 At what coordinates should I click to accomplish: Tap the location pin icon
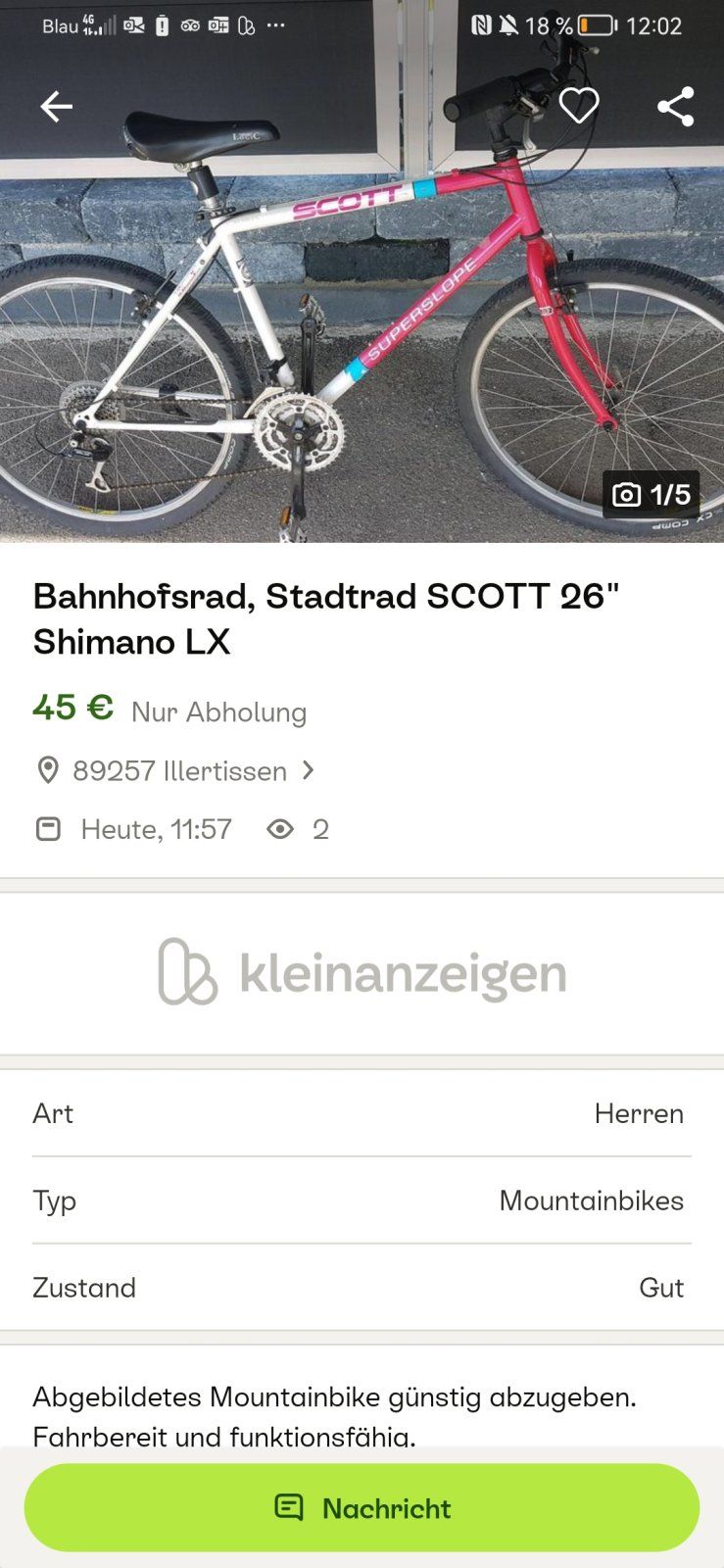tap(47, 771)
